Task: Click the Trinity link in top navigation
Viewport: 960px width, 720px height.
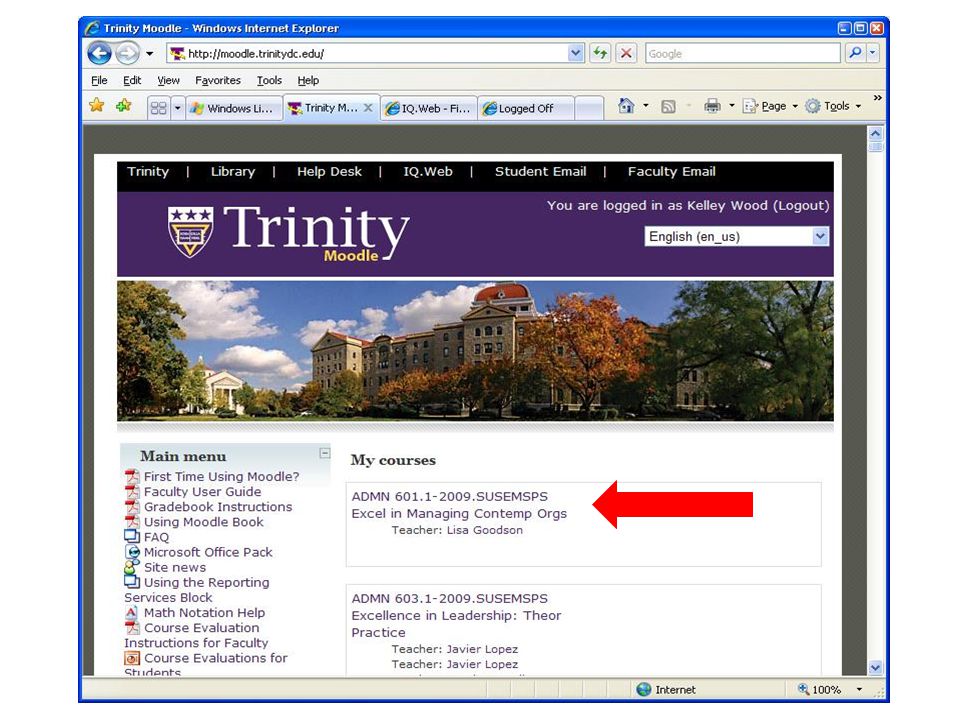Action: pos(148,171)
